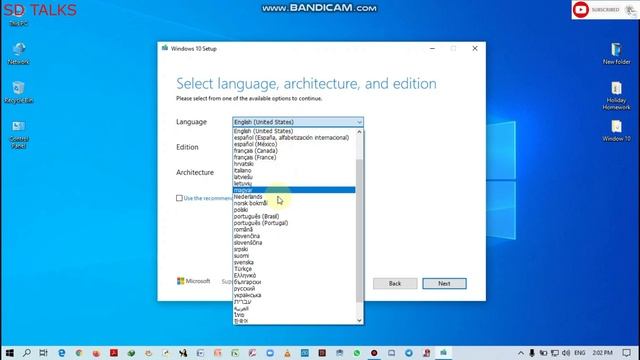Viewport: 640px width, 360px height.
Task: Click the language list scrollbar thumb
Action: (x=359, y=231)
